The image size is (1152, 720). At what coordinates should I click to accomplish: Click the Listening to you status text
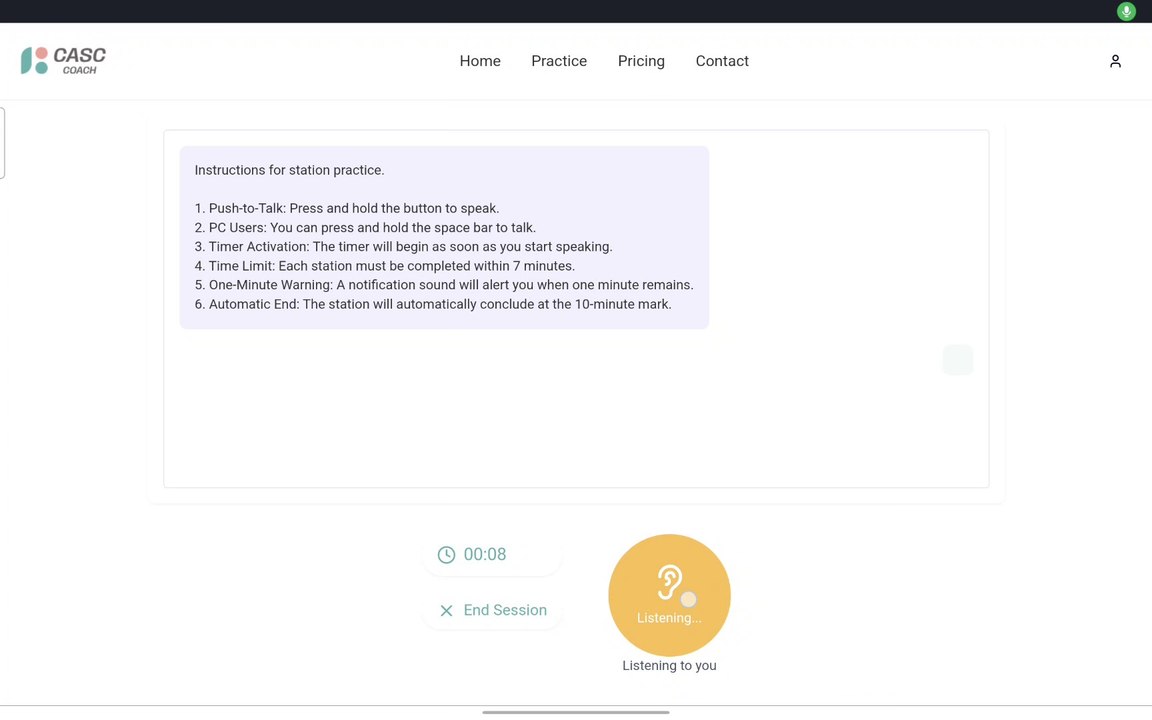[x=669, y=666]
